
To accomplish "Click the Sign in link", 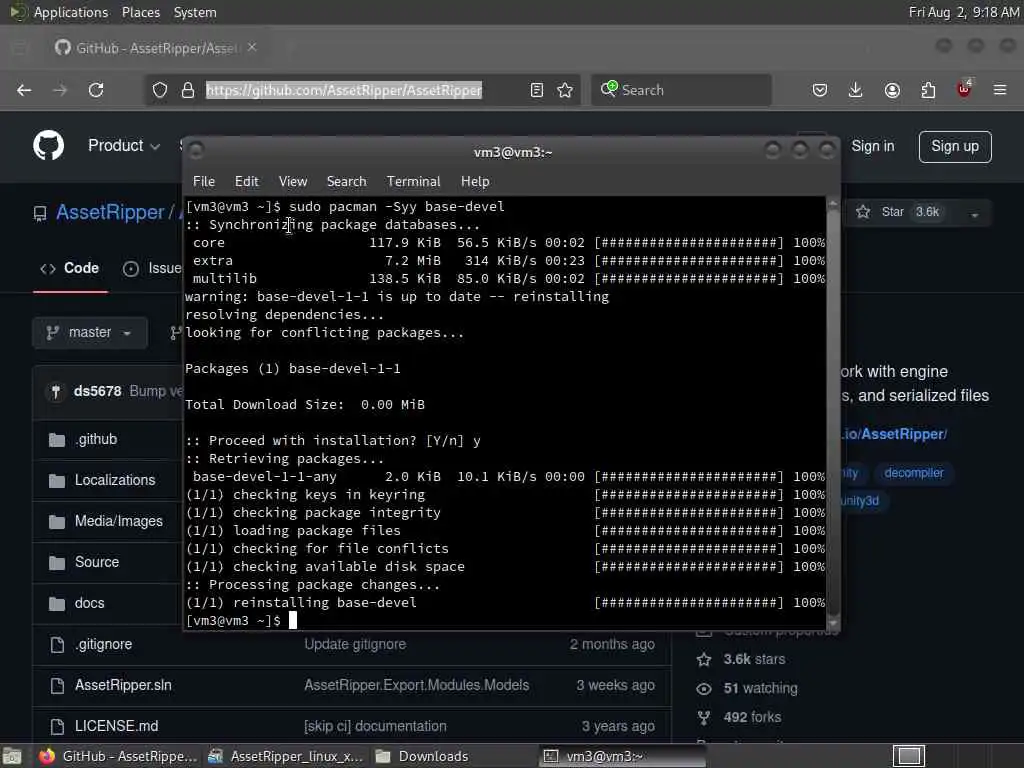I will [872, 146].
